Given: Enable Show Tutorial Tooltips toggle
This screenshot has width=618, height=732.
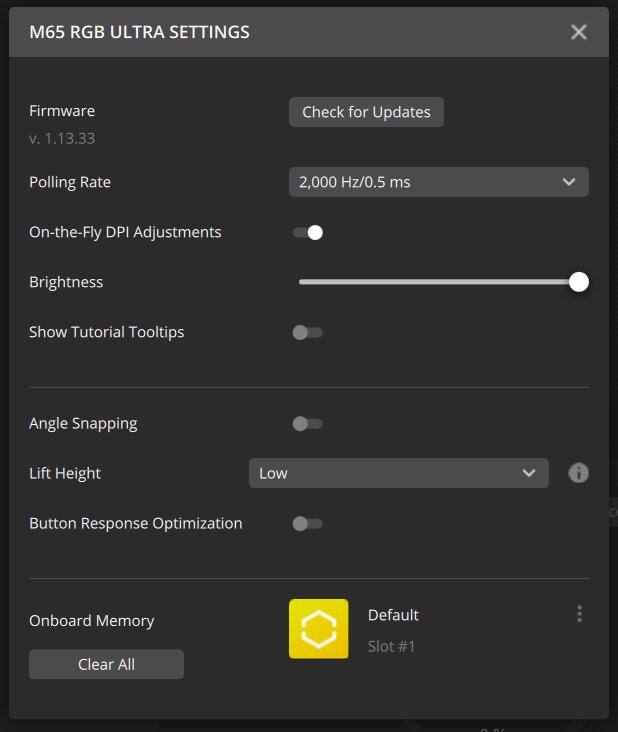Looking at the screenshot, I should [307, 333].
